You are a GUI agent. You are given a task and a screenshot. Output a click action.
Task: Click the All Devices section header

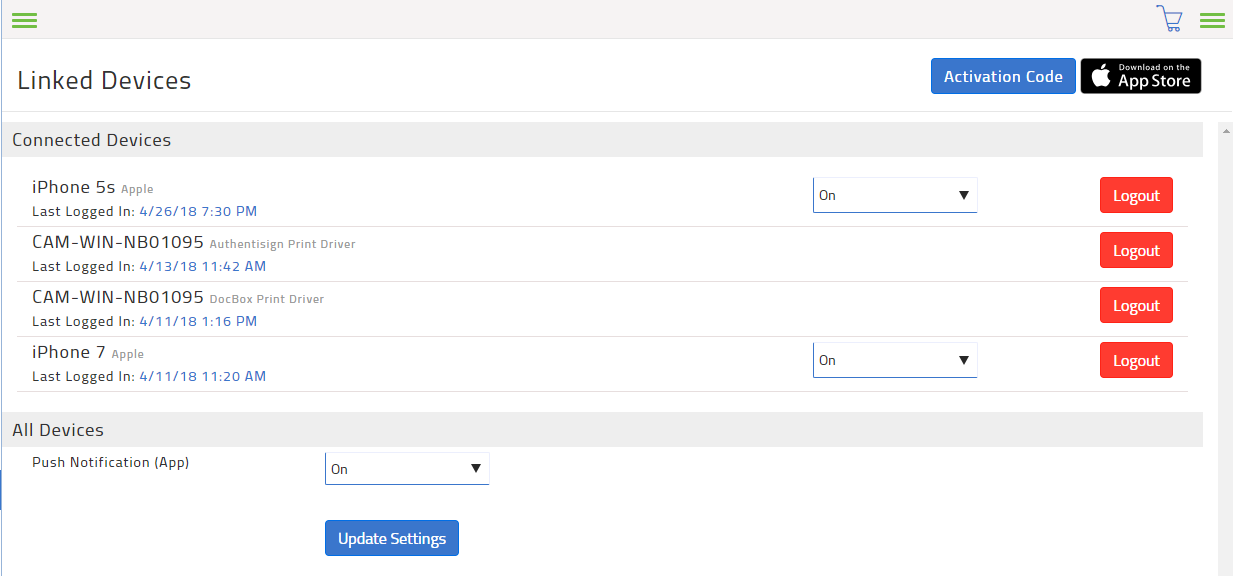pyautogui.click(x=58, y=430)
